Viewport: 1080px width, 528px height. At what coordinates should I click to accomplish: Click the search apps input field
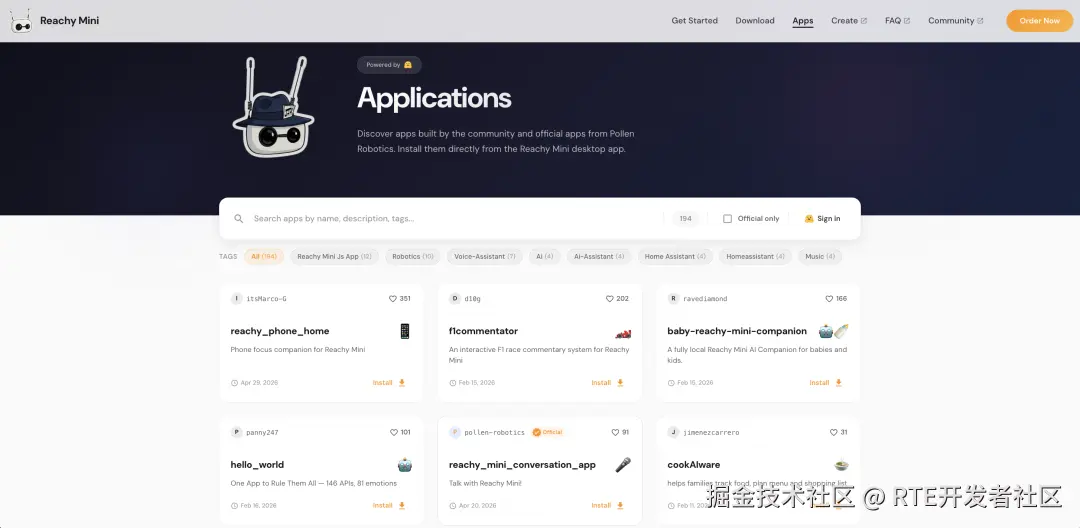455,218
